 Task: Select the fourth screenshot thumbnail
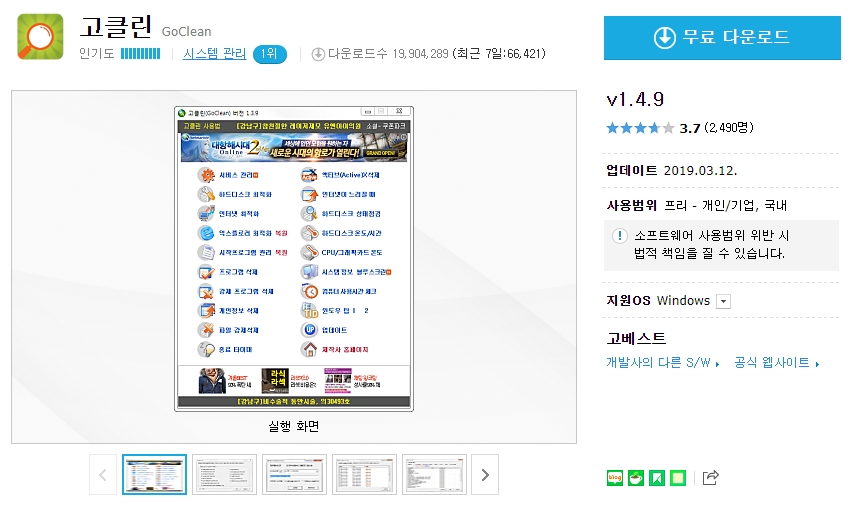pyautogui.click(x=365, y=475)
